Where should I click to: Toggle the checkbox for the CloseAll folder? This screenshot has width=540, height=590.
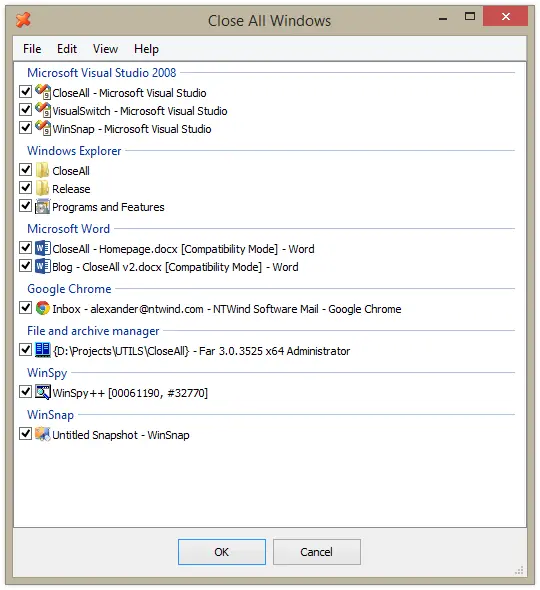tap(26, 170)
